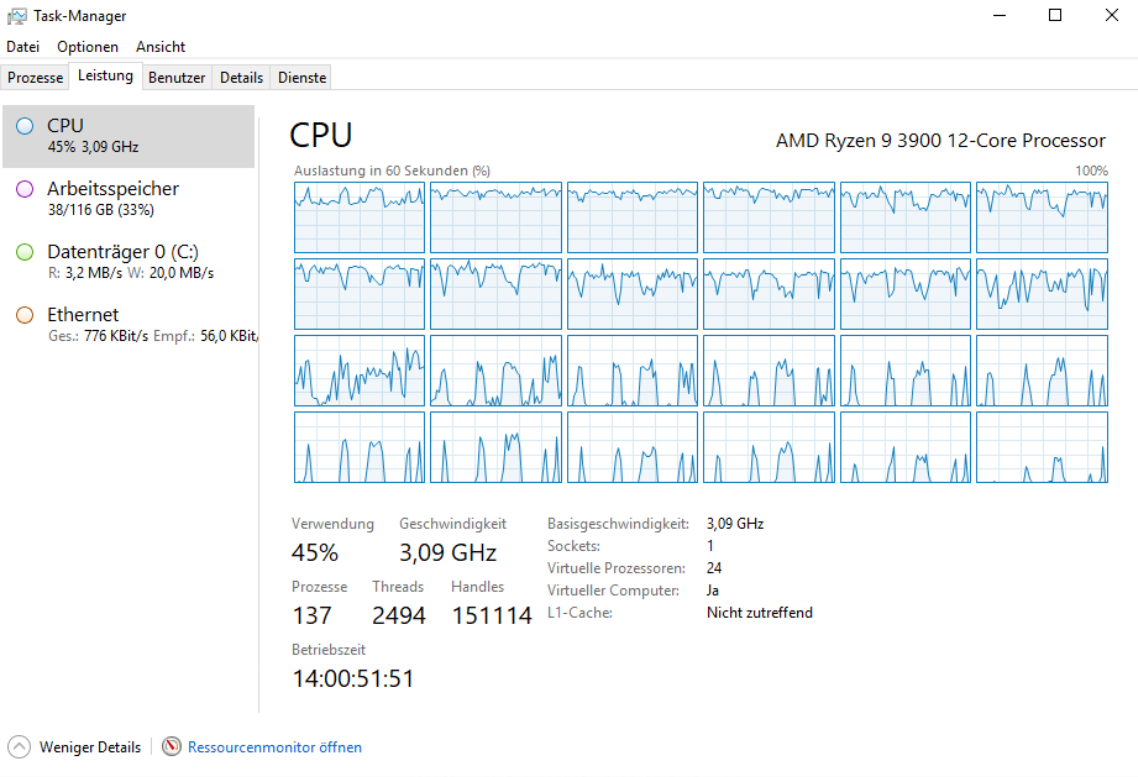Click the Ressourcenmonitor gauge icon
Viewport: 1138px width, 777px height.
pyautogui.click(x=172, y=747)
